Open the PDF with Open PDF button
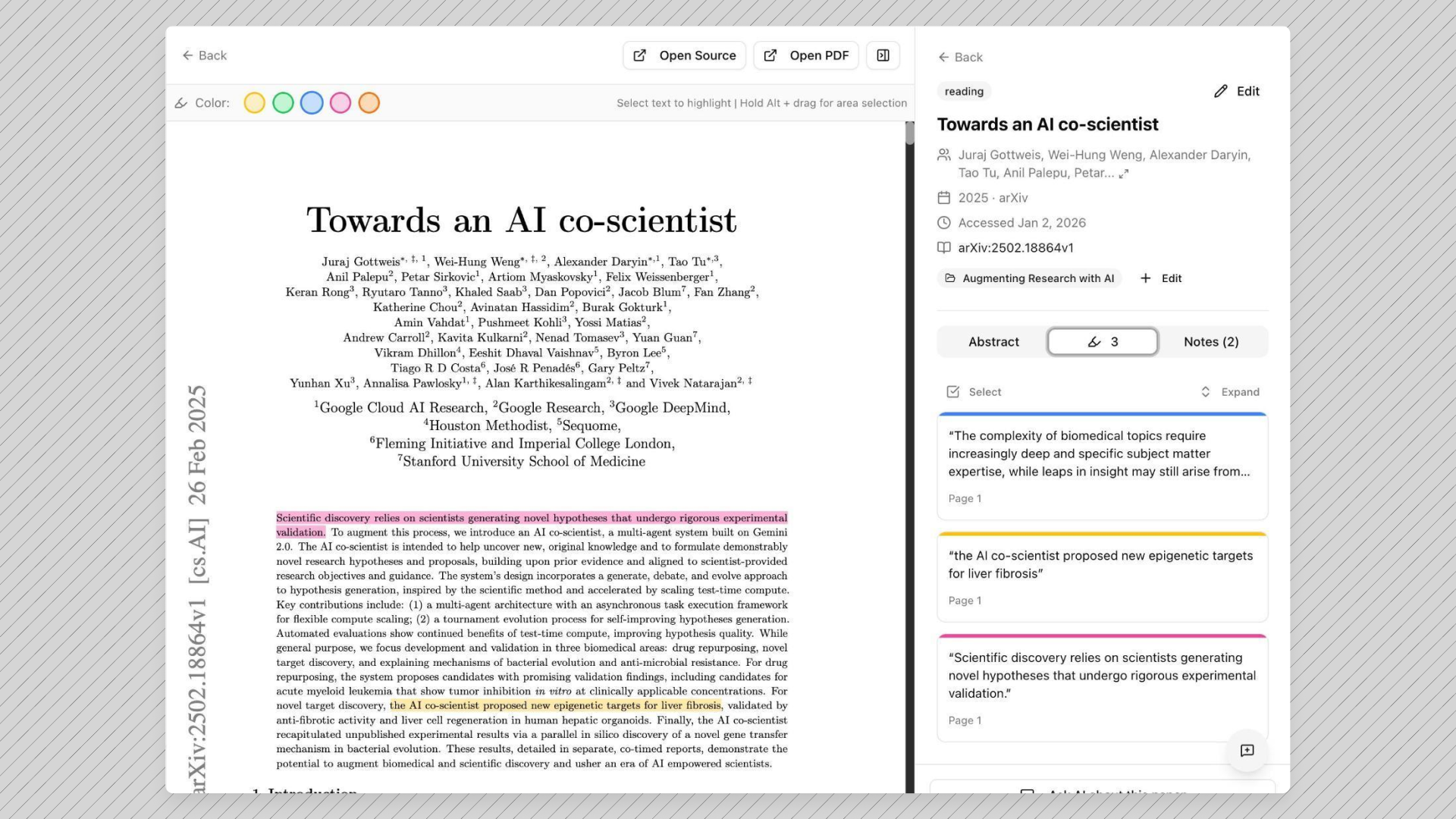 click(x=805, y=55)
